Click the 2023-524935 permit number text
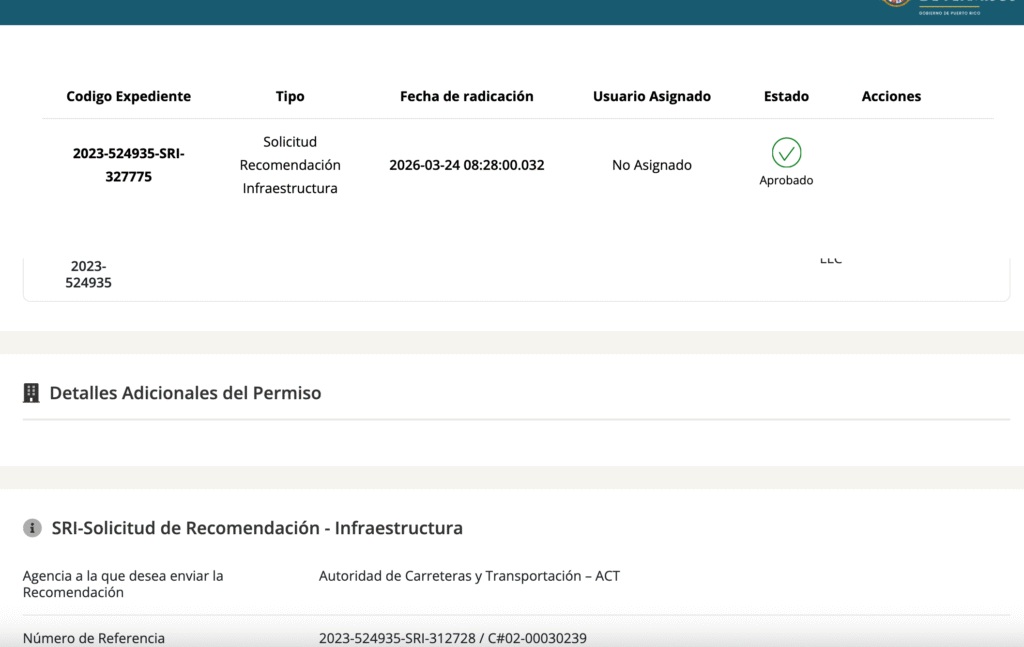 point(88,274)
